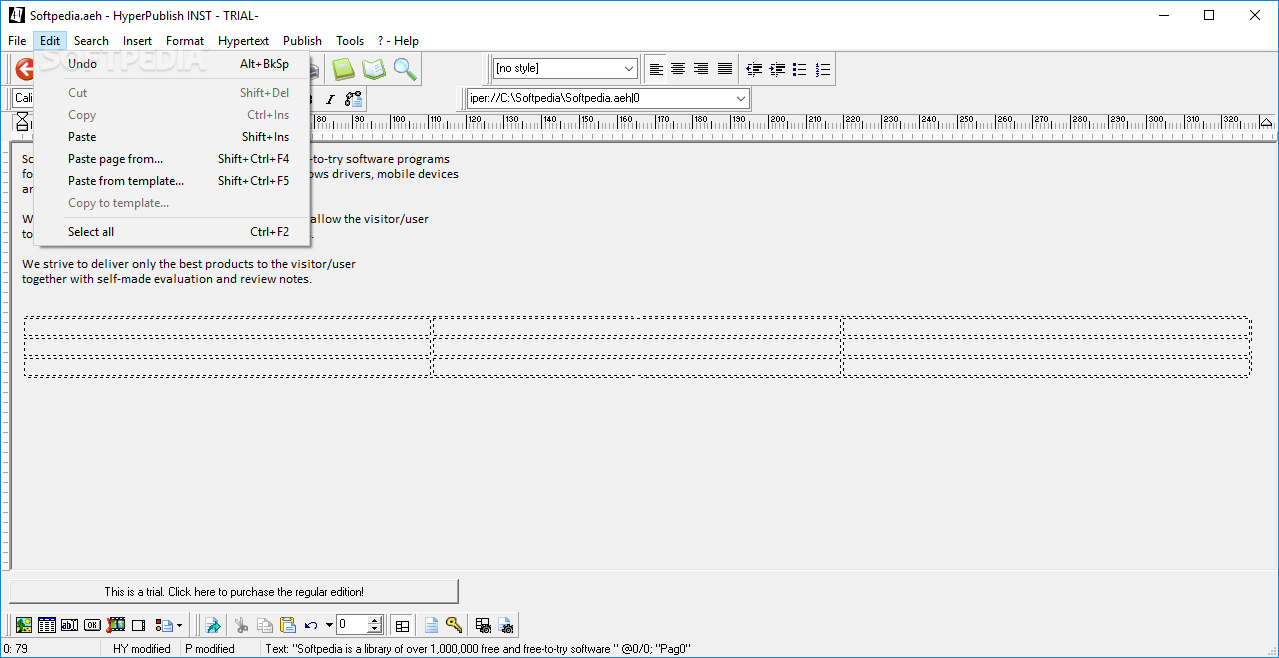The width and height of the screenshot is (1279, 658).
Task: Open the magnifying glass search tool
Action: [405, 69]
